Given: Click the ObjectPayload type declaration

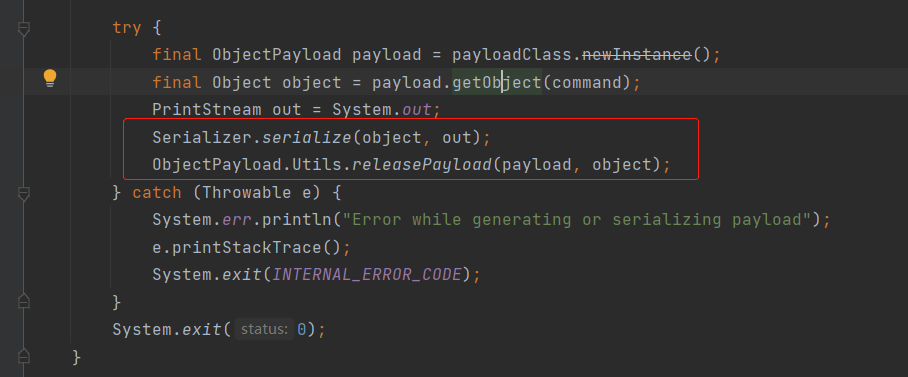Looking at the screenshot, I should (x=276, y=55).
